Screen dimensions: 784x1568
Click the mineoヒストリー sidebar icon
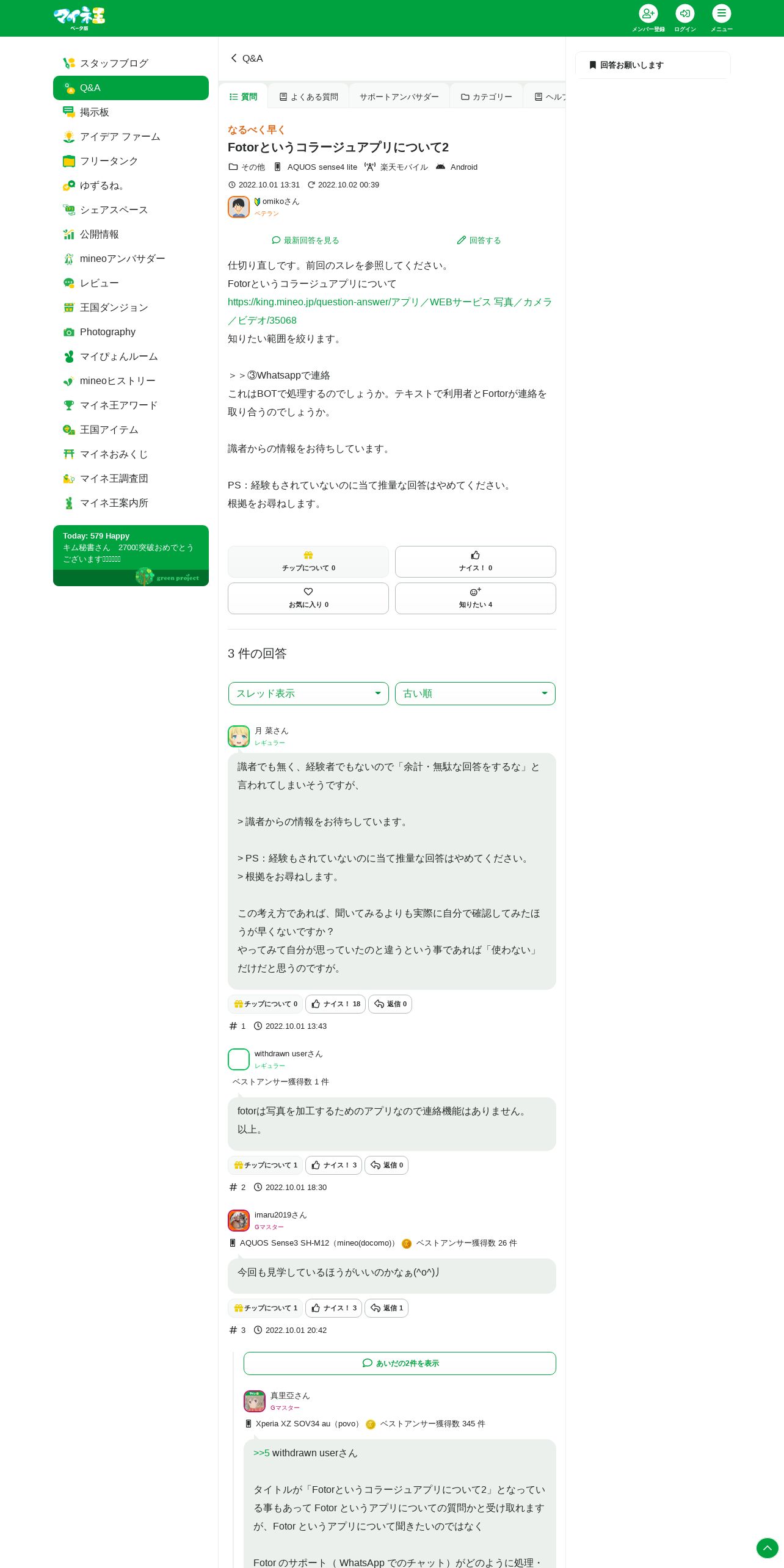pyautogui.click(x=69, y=381)
